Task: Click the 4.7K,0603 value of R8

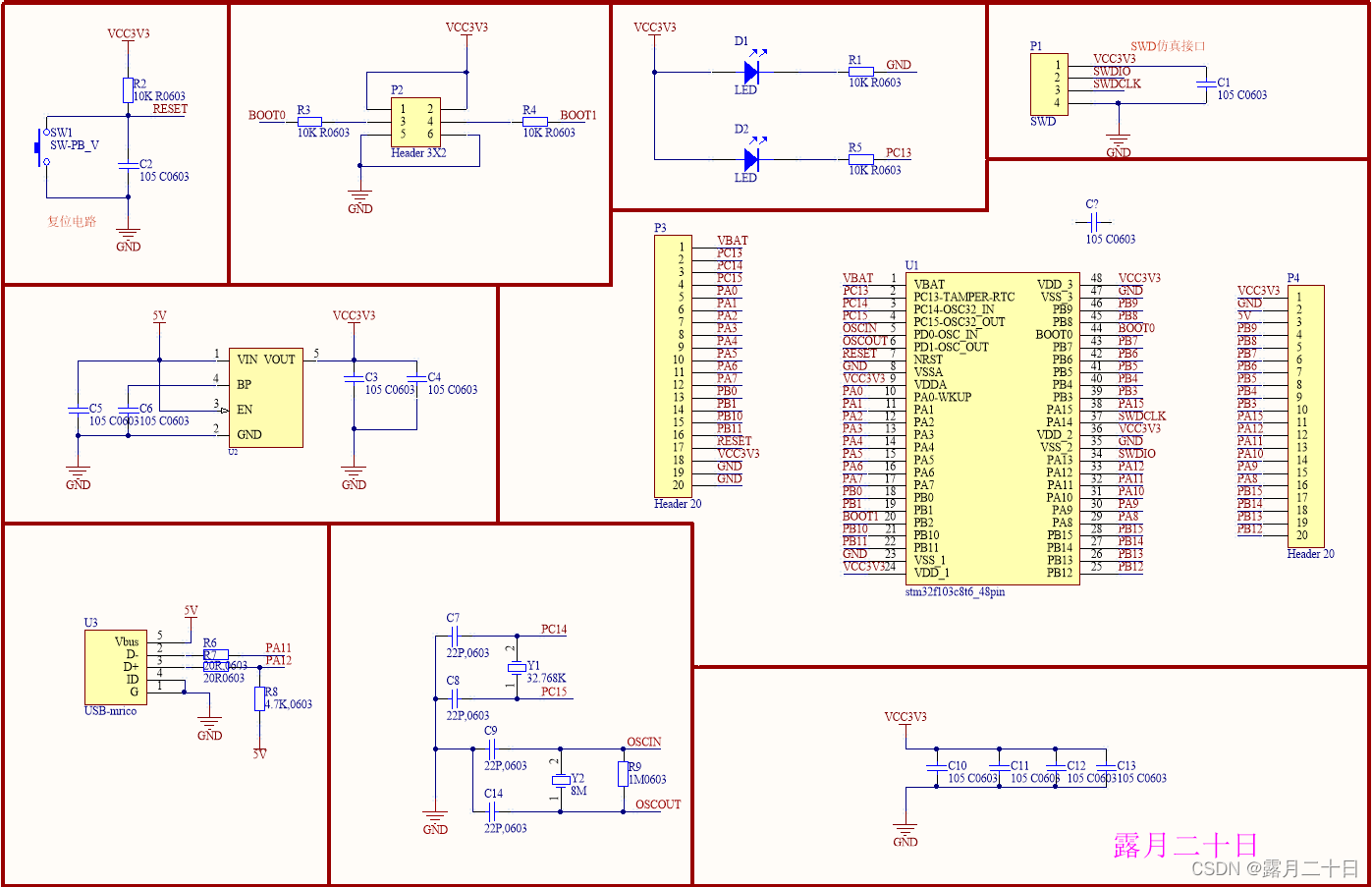Action: (x=288, y=704)
